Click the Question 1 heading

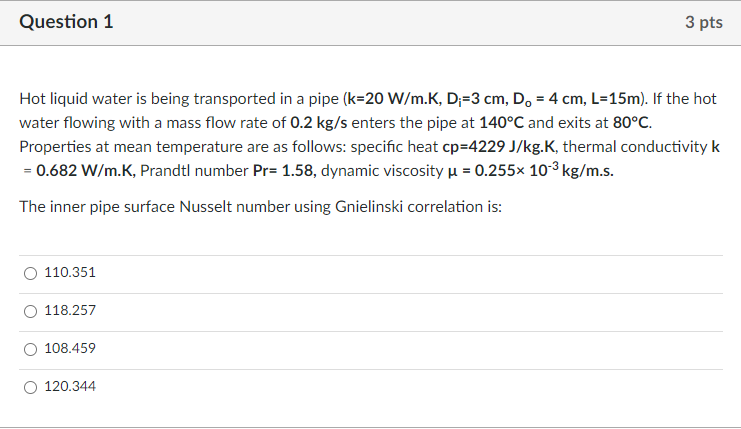point(66,22)
